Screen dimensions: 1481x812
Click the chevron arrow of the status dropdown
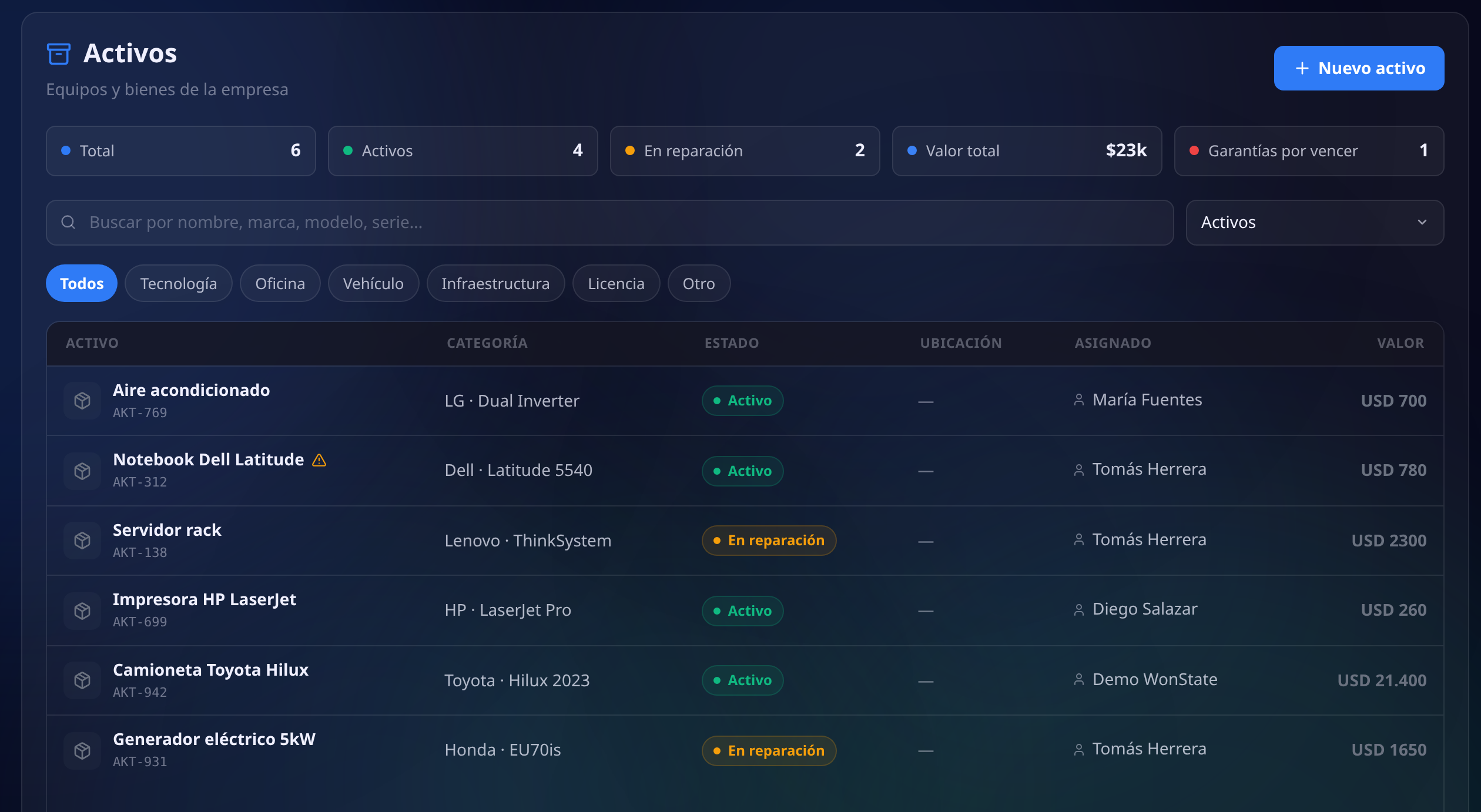[x=1422, y=222]
